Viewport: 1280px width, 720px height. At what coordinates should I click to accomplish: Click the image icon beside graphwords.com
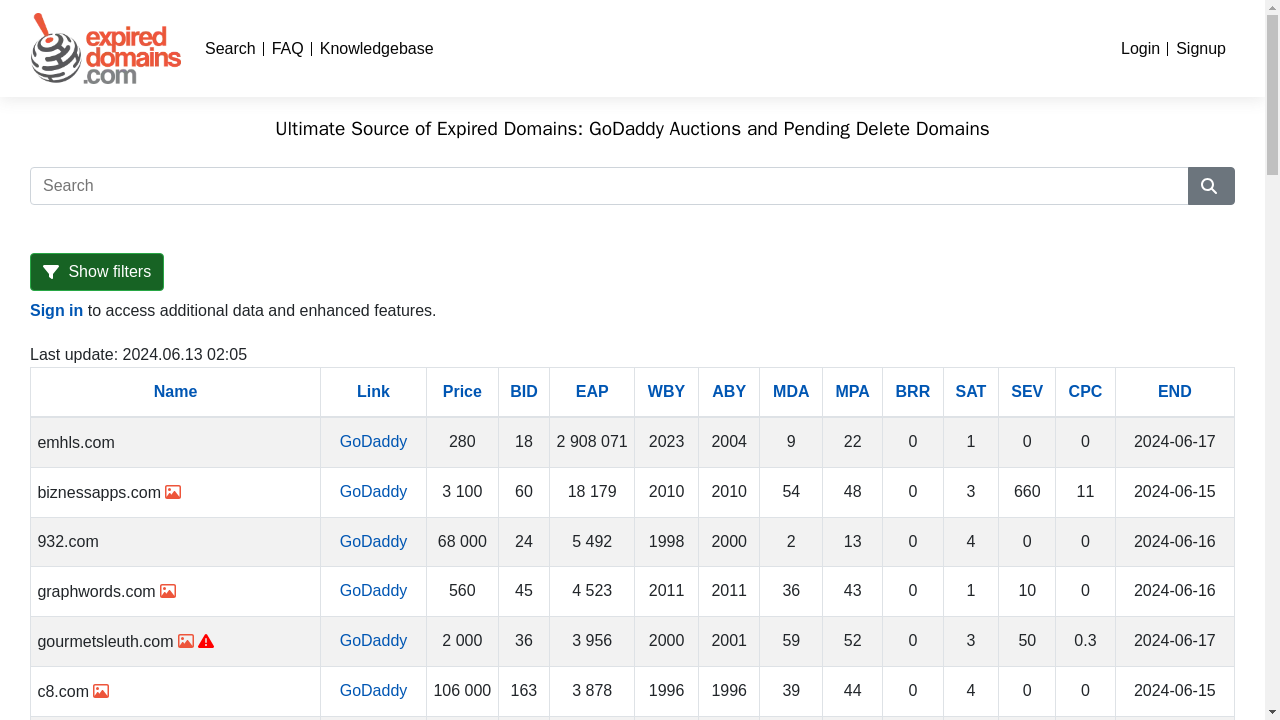pos(168,591)
